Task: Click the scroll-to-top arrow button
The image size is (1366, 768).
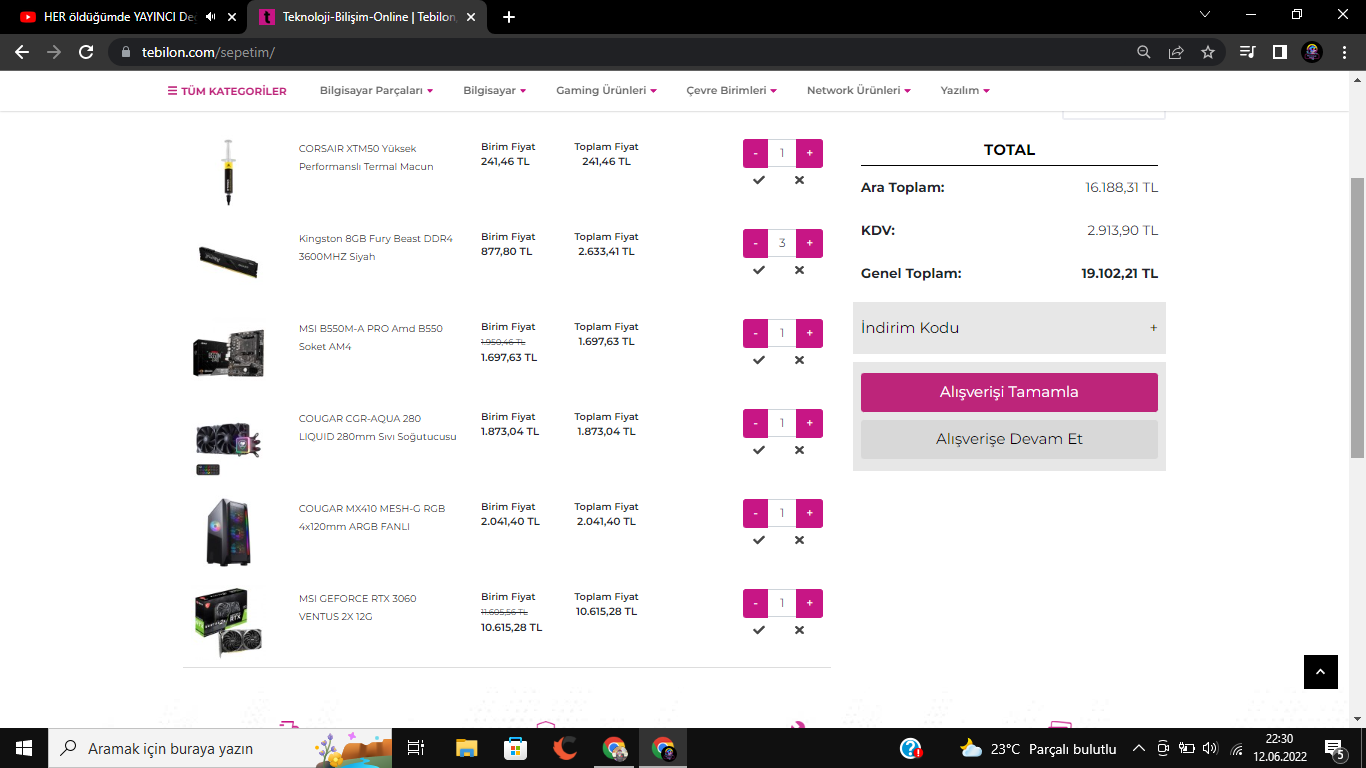Action: (x=1321, y=672)
